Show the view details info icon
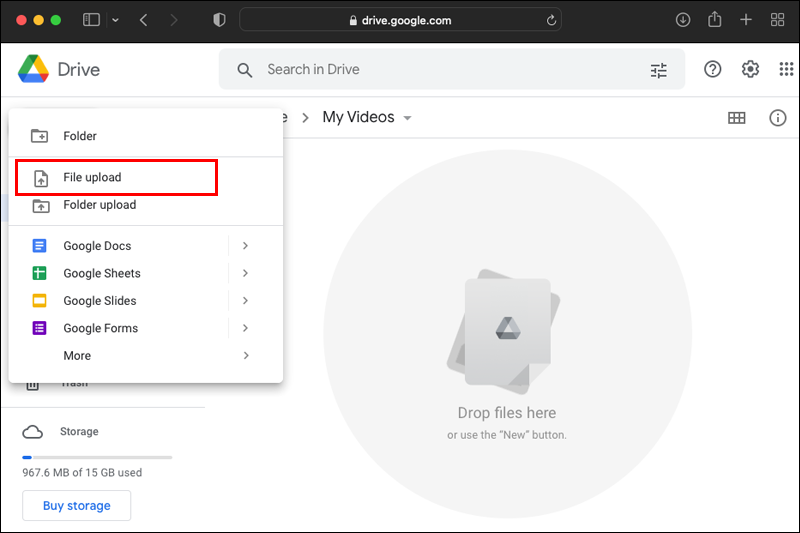 778,118
